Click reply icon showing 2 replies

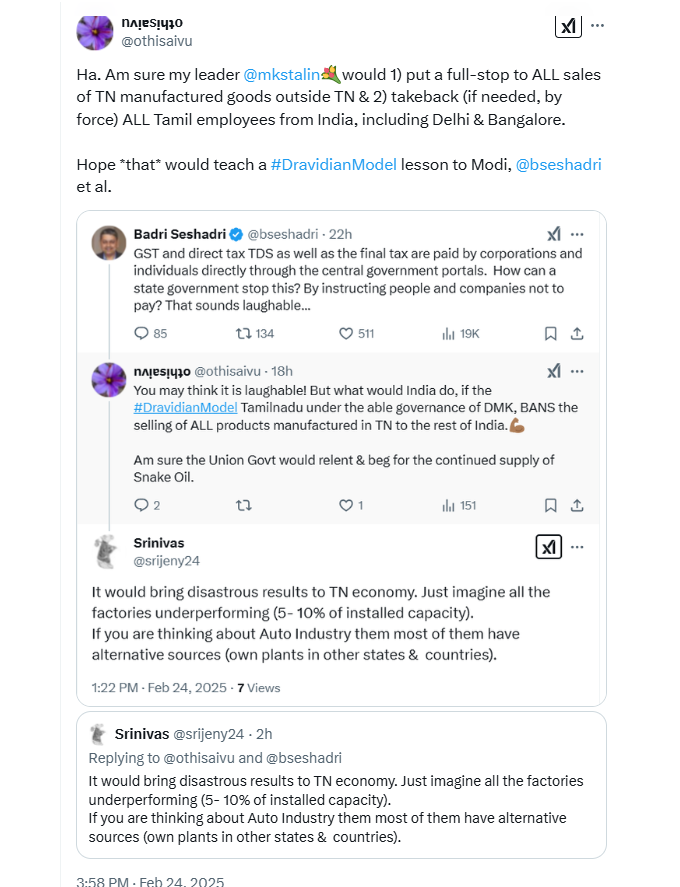point(142,505)
